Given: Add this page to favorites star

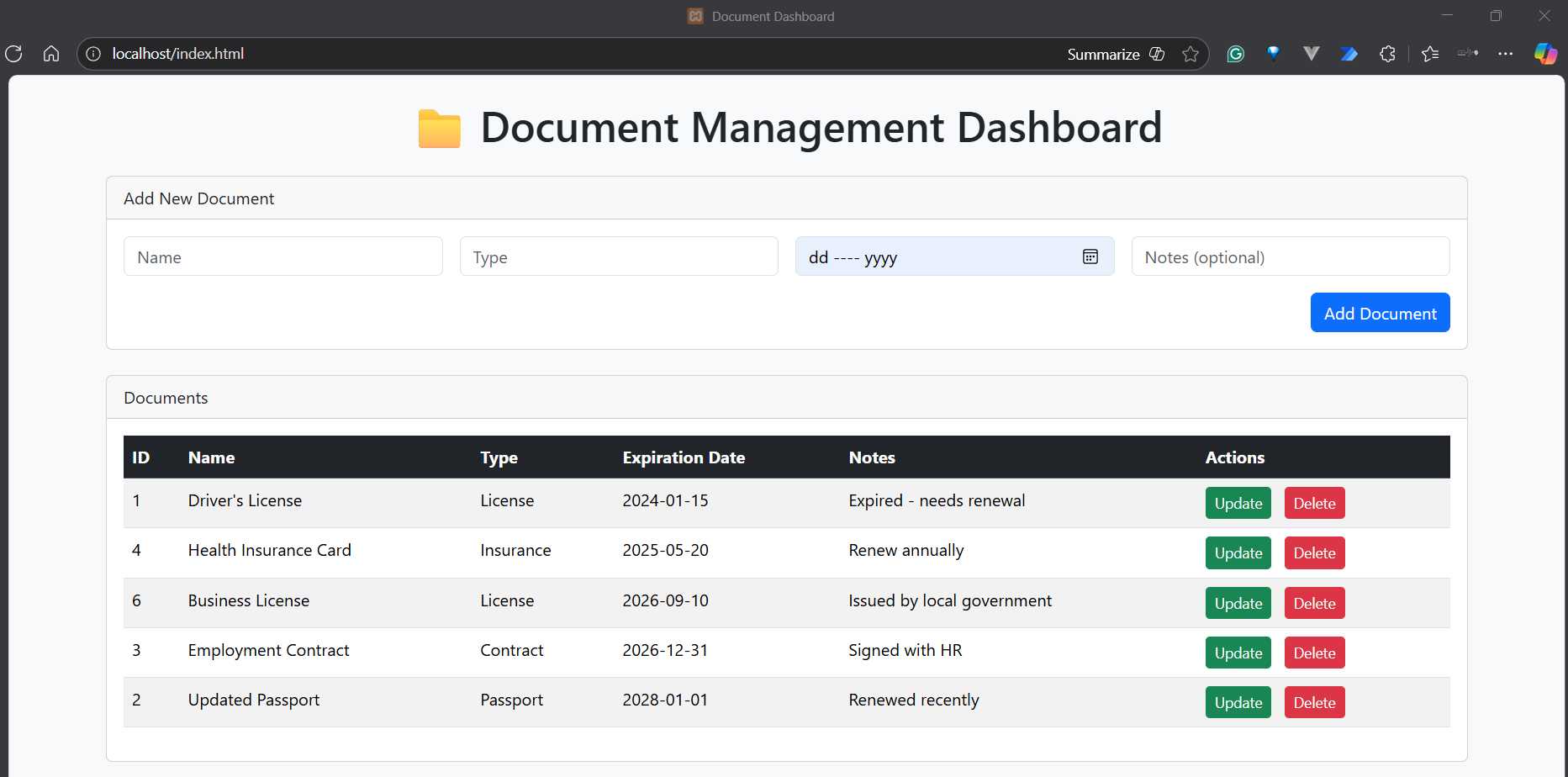Looking at the screenshot, I should pyautogui.click(x=1190, y=54).
